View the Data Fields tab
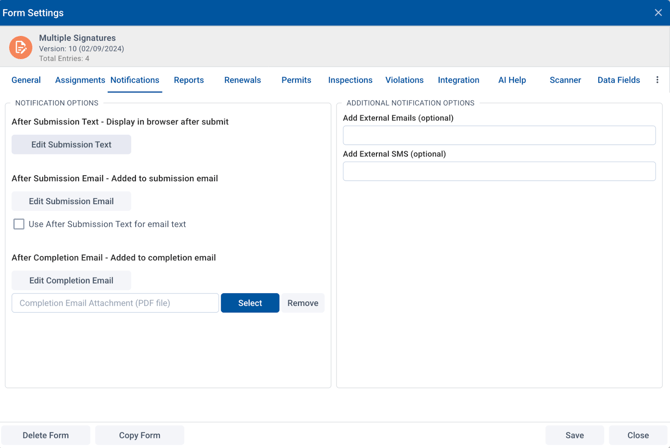 pos(618,80)
